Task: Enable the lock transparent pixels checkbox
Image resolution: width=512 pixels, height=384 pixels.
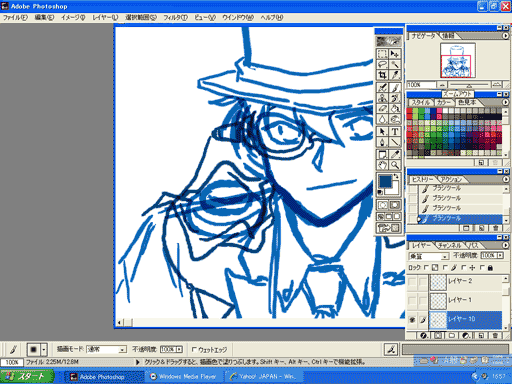Action: click(x=426, y=267)
